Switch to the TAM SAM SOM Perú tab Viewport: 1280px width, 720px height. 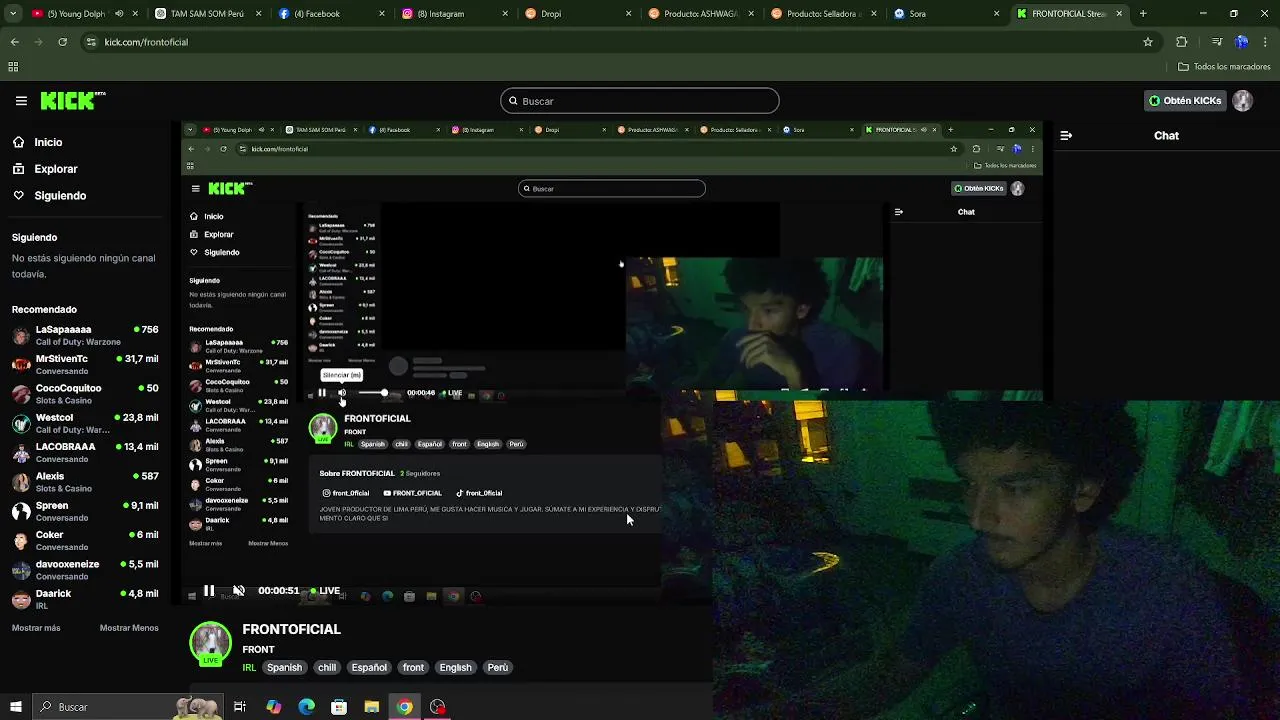[207, 14]
